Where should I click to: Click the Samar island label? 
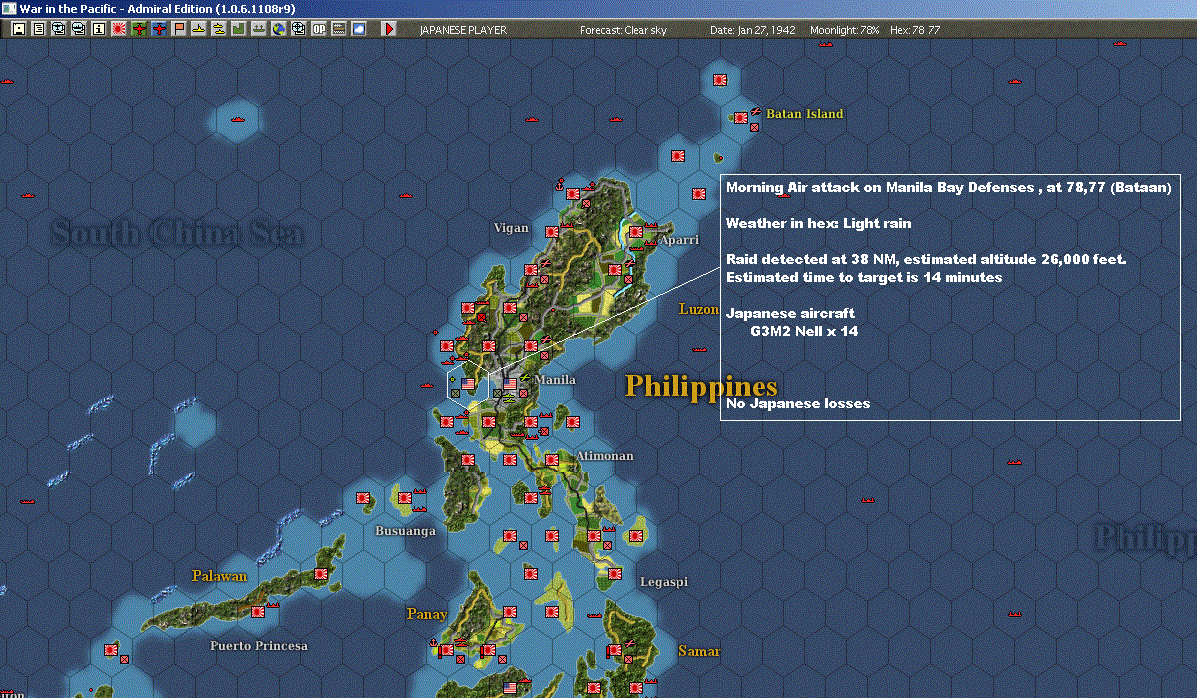(x=699, y=651)
